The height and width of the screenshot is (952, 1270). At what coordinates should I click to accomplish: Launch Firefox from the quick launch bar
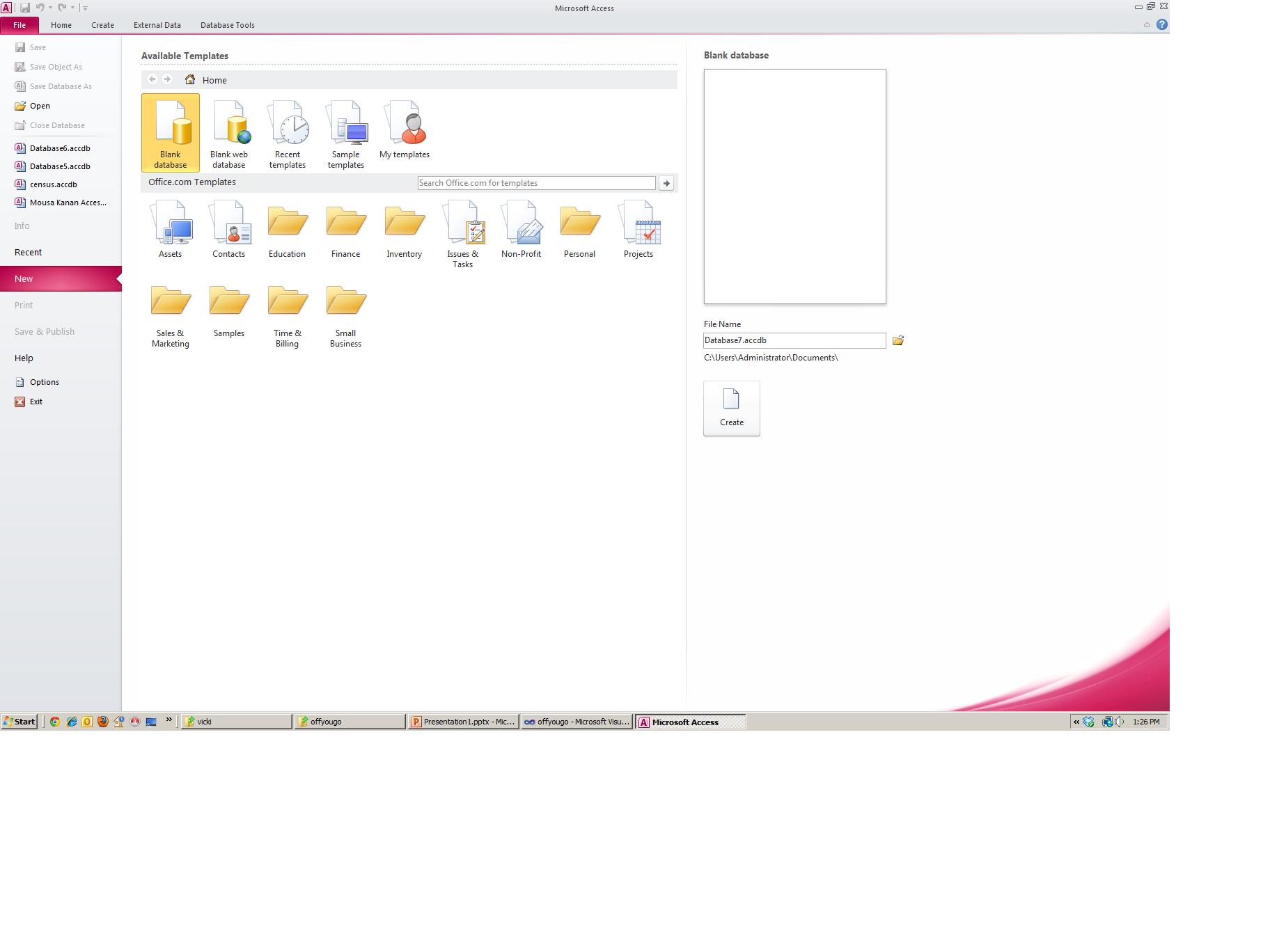point(102,722)
